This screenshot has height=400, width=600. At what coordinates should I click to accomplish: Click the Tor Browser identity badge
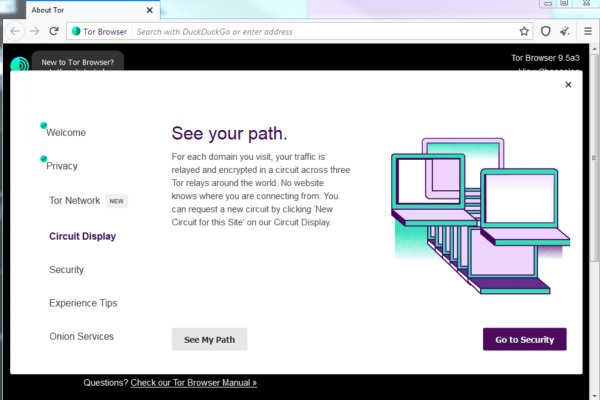[100, 31]
